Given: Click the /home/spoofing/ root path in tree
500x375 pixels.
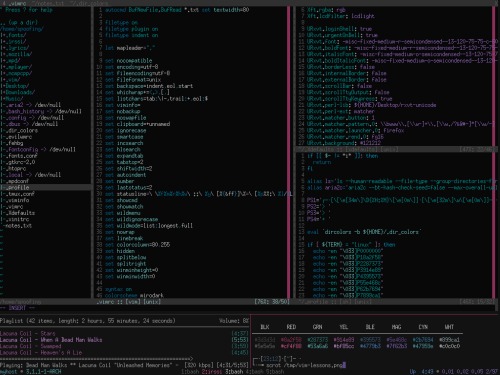Looking at the screenshot, I should click(x=22, y=29).
